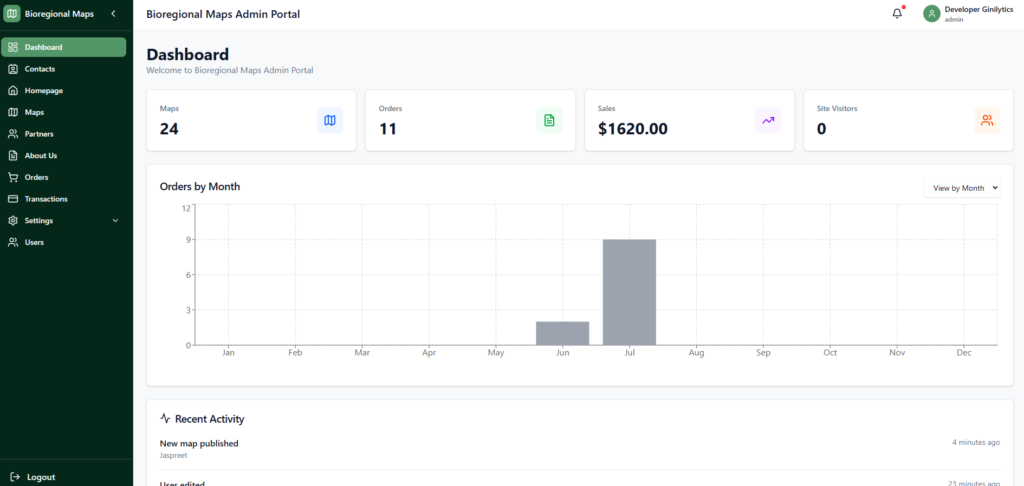Click the Maps icon in sidebar
The width and height of the screenshot is (1024, 486).
click(13, 112)
